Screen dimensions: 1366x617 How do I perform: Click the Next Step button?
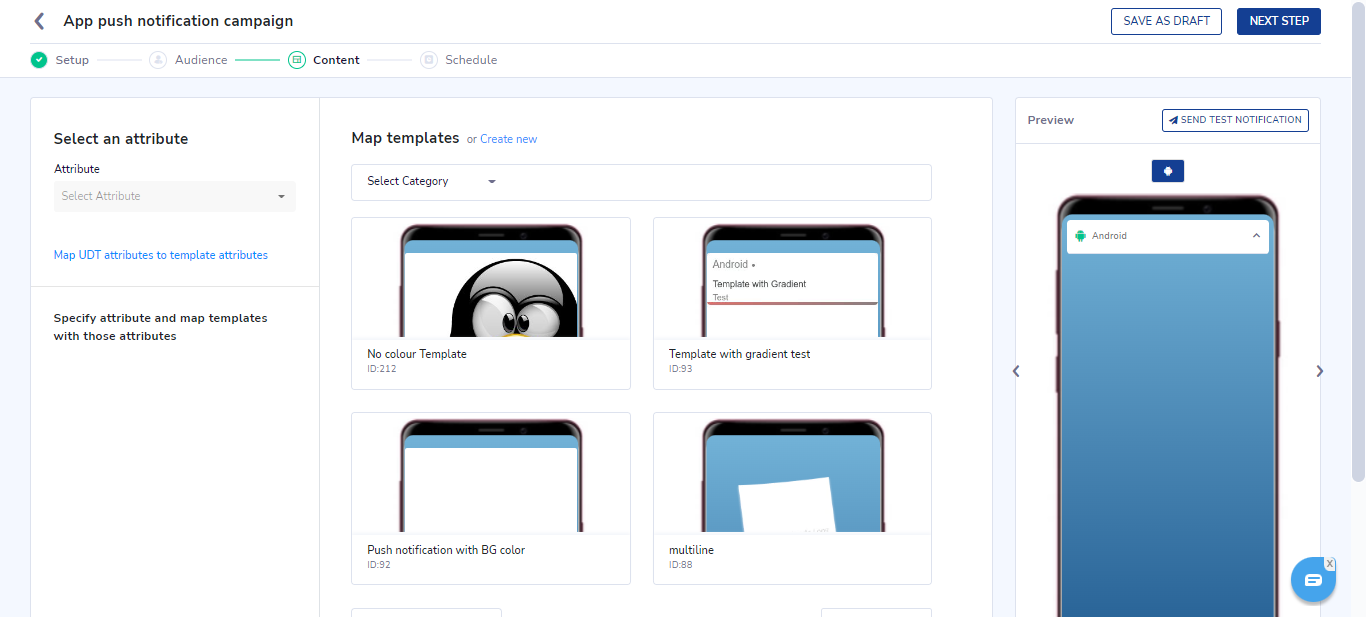tap(1278, 21)
